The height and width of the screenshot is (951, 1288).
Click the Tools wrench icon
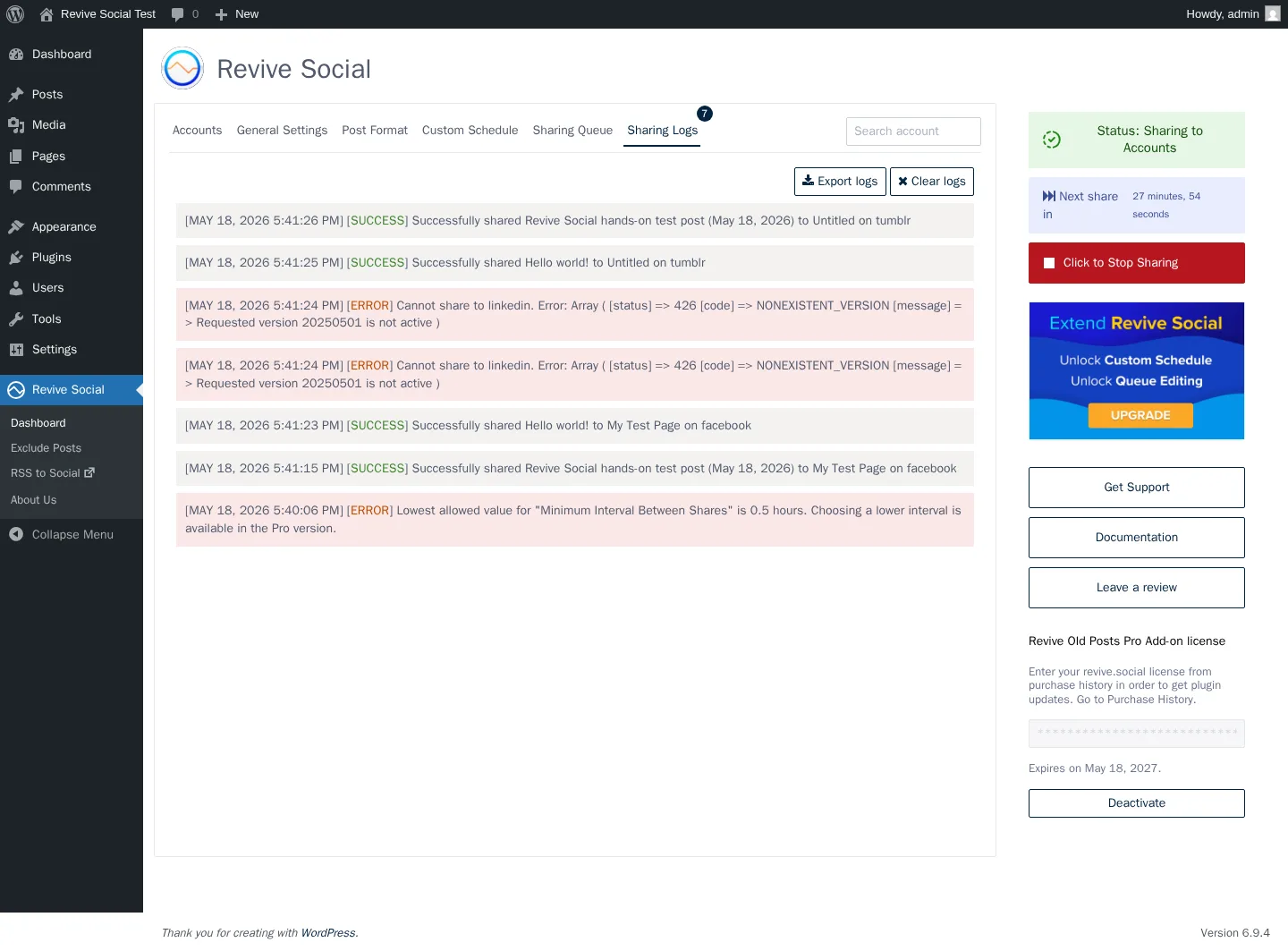pos(16,319)
